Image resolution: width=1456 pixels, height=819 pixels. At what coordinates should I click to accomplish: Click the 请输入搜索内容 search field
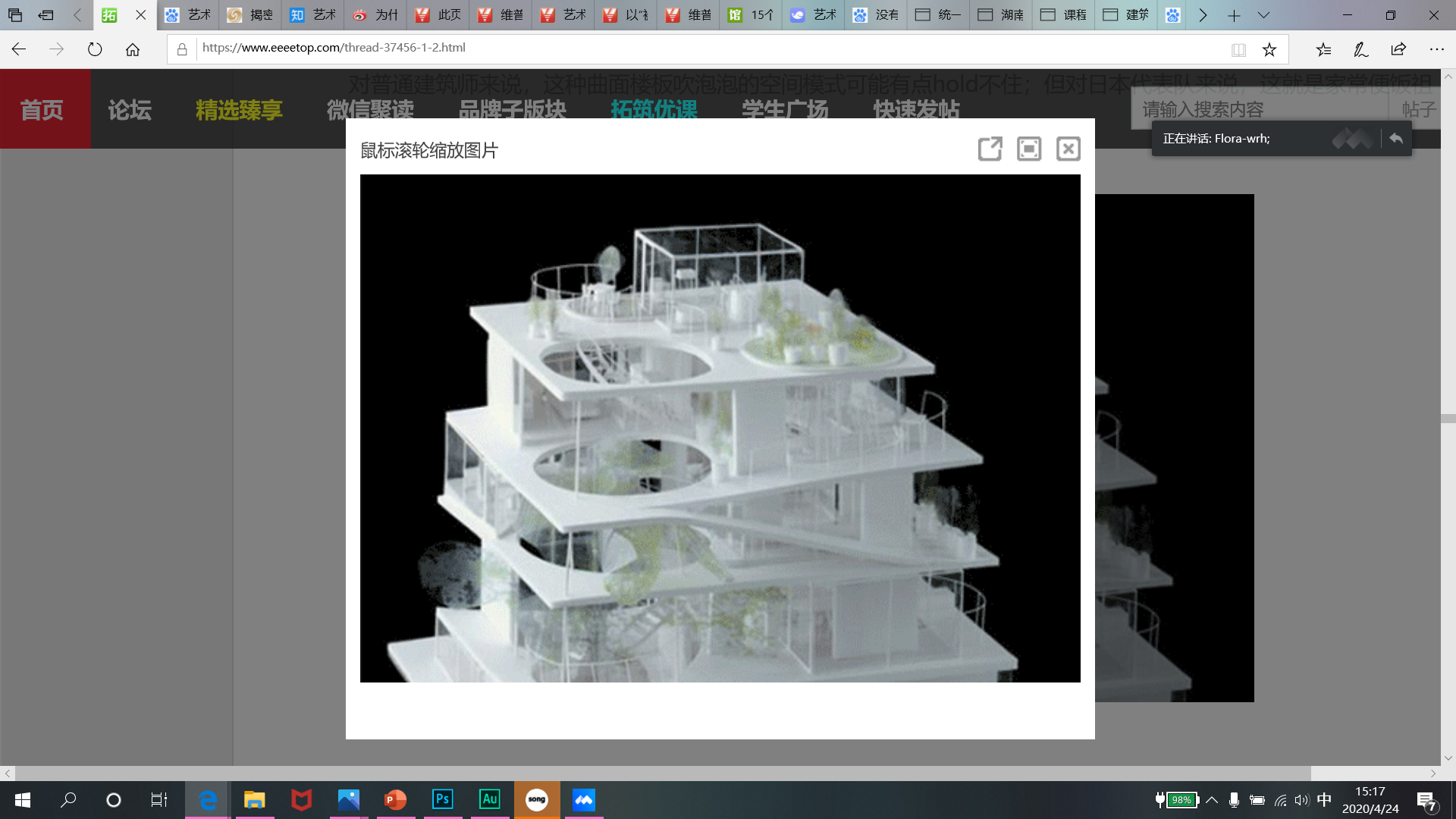1259,109
